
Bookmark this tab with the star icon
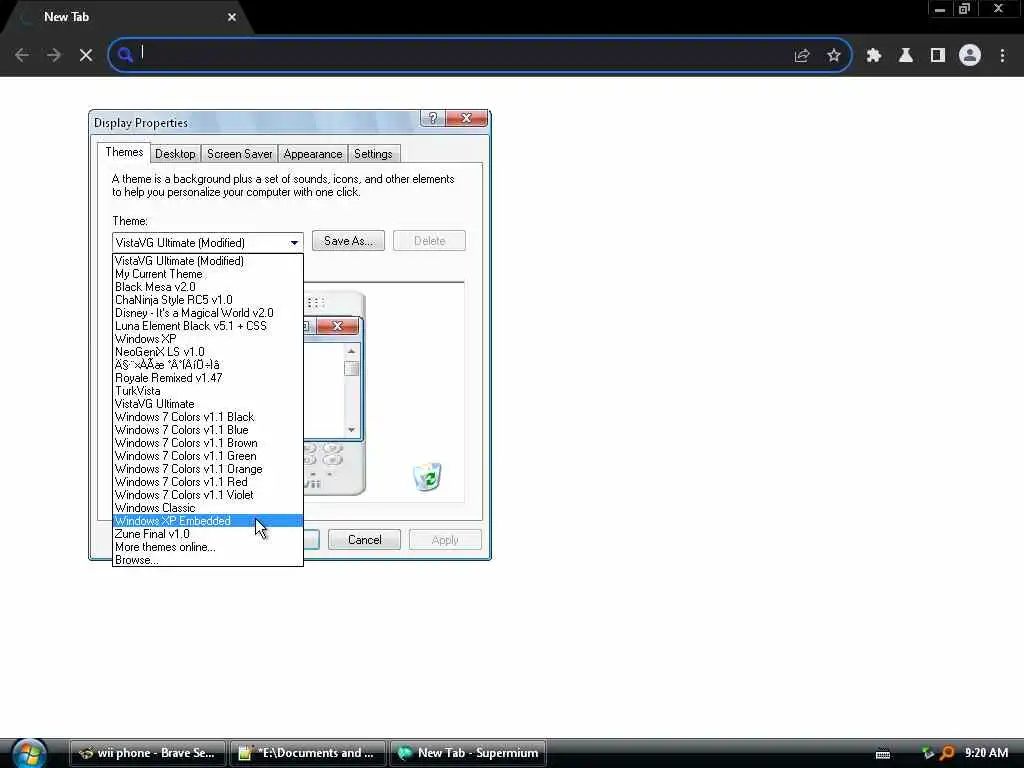833,56
